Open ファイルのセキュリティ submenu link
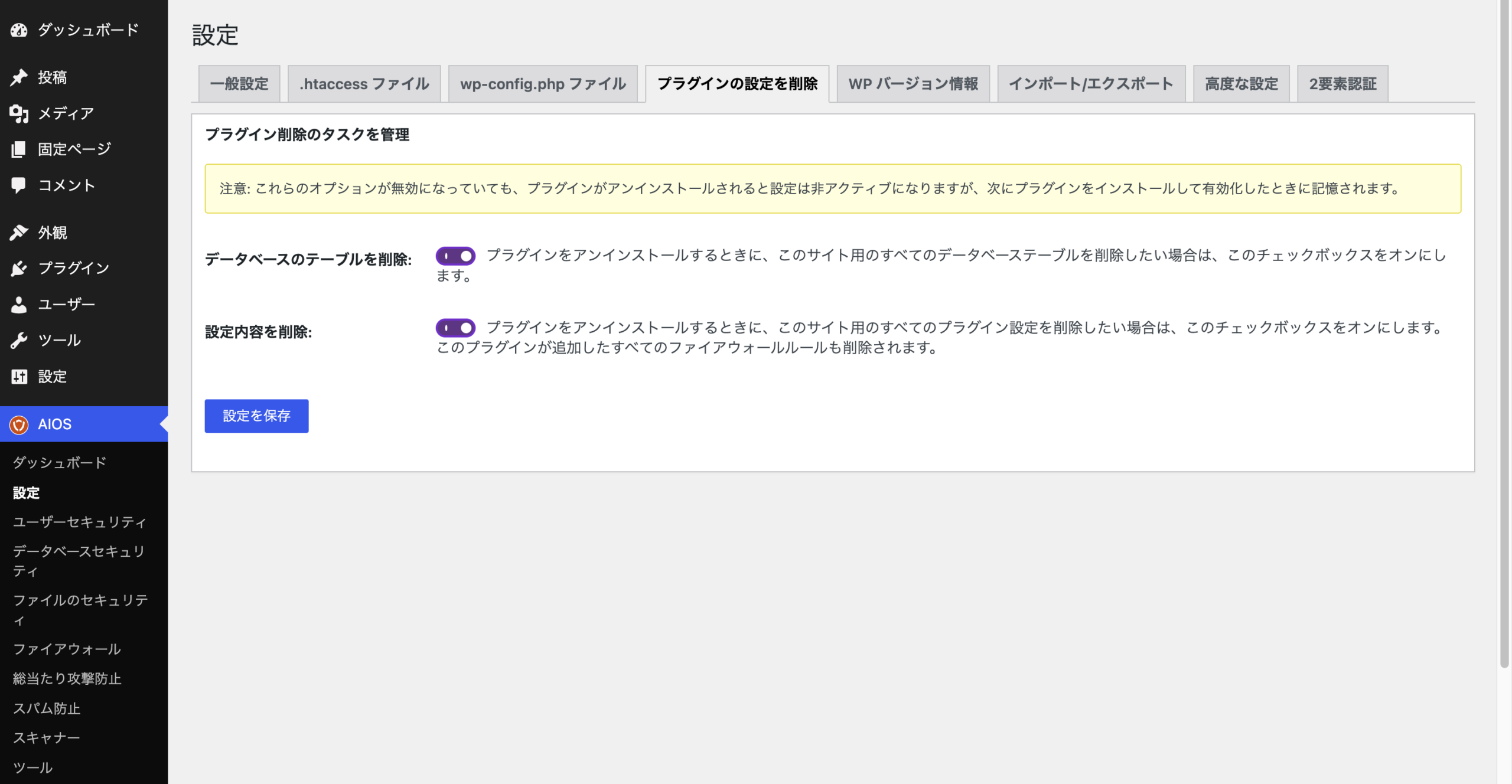 (x=80, y=610)
